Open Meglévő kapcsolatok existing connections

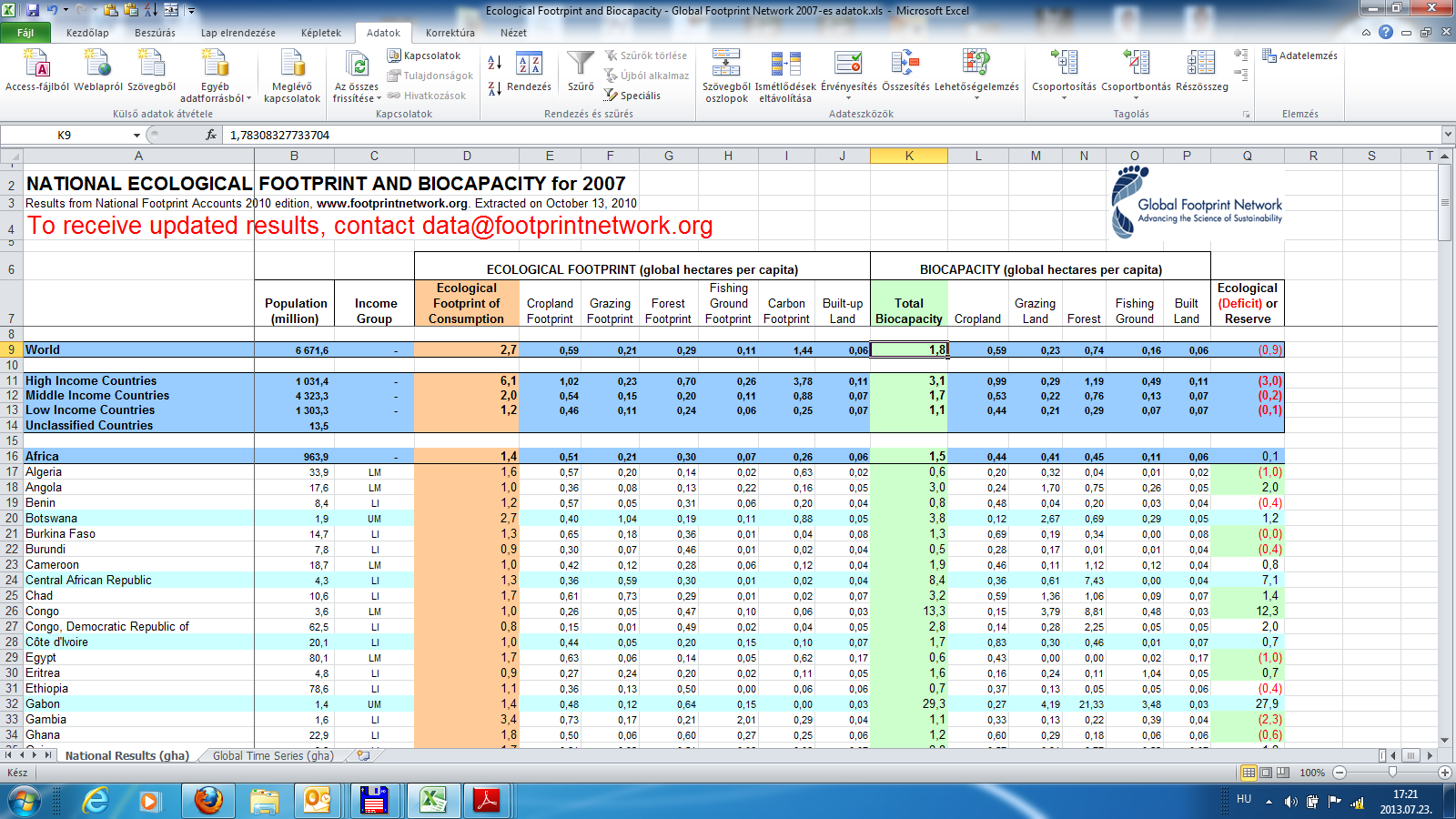click(x=292, y=76)
